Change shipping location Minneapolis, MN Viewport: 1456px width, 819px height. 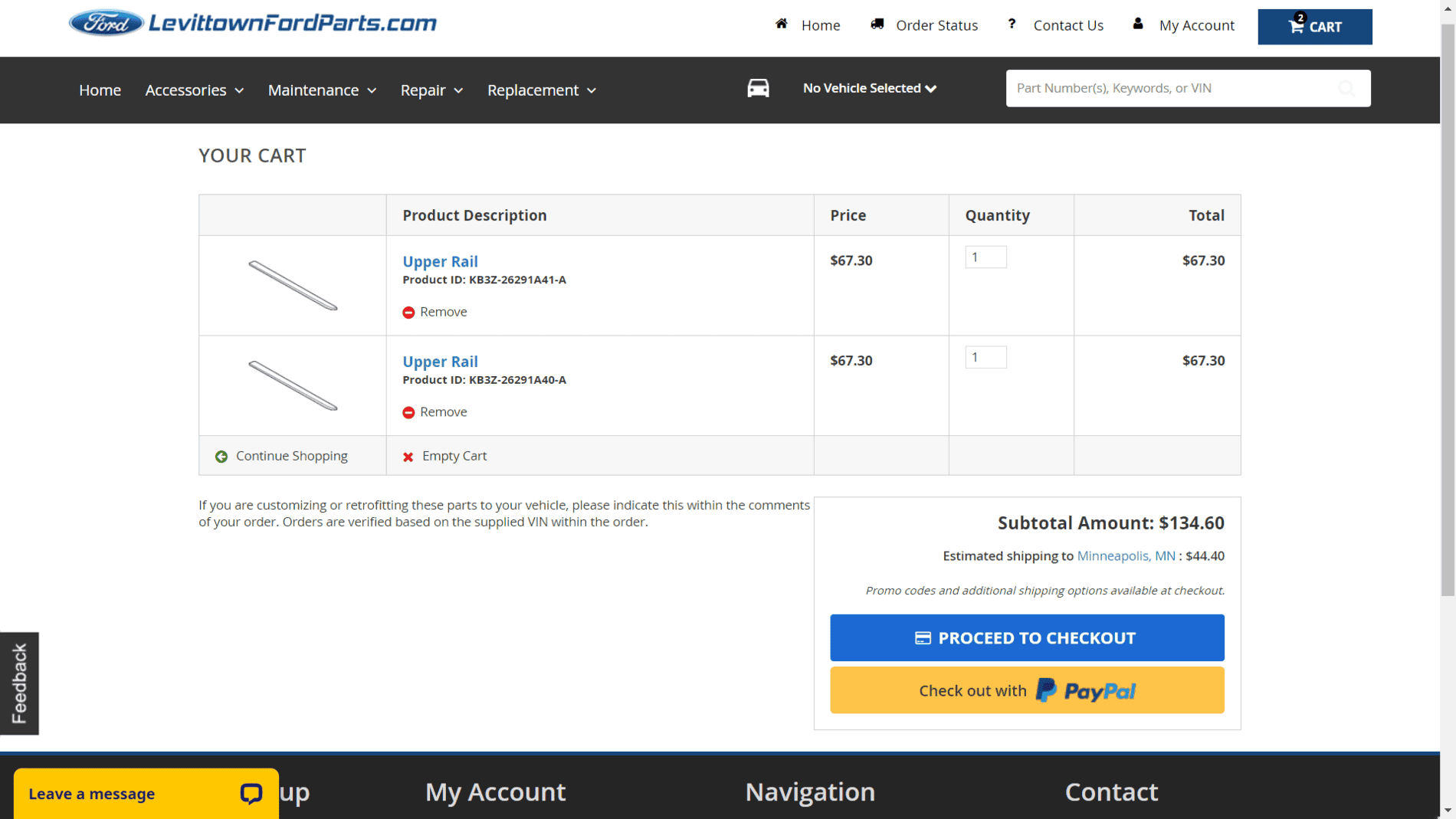(1126, 556)
